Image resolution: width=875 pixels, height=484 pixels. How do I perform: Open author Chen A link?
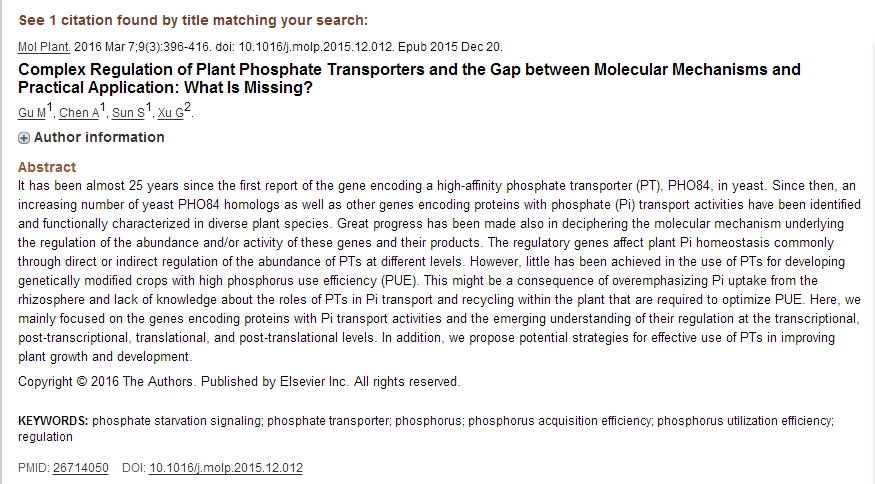79,113
